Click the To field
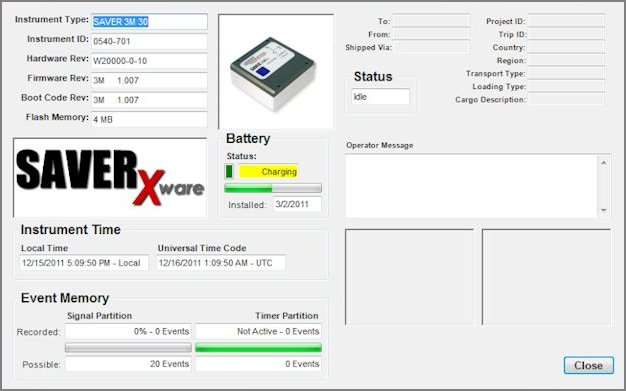 tap(431, 21)
